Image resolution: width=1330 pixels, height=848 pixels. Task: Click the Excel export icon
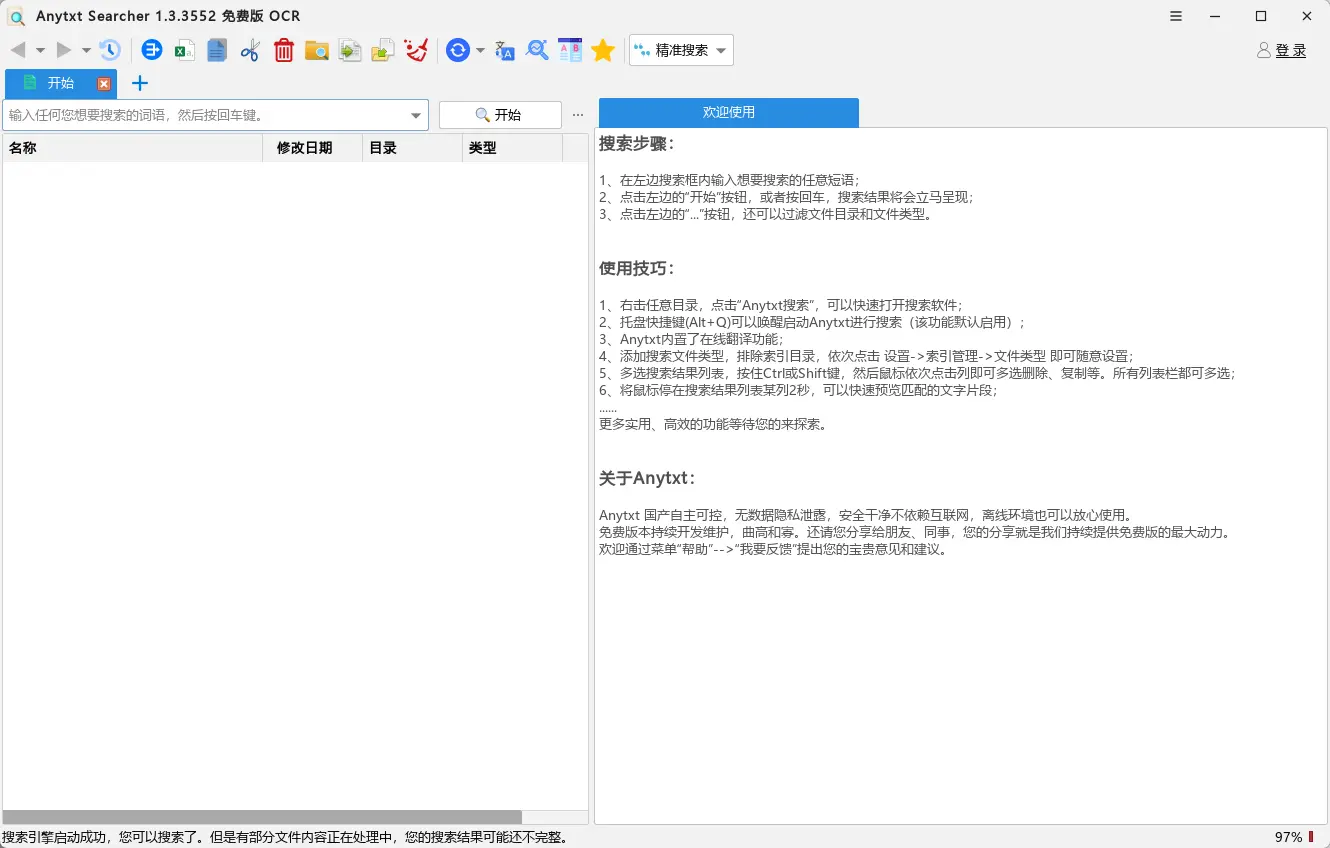(184, 50)
